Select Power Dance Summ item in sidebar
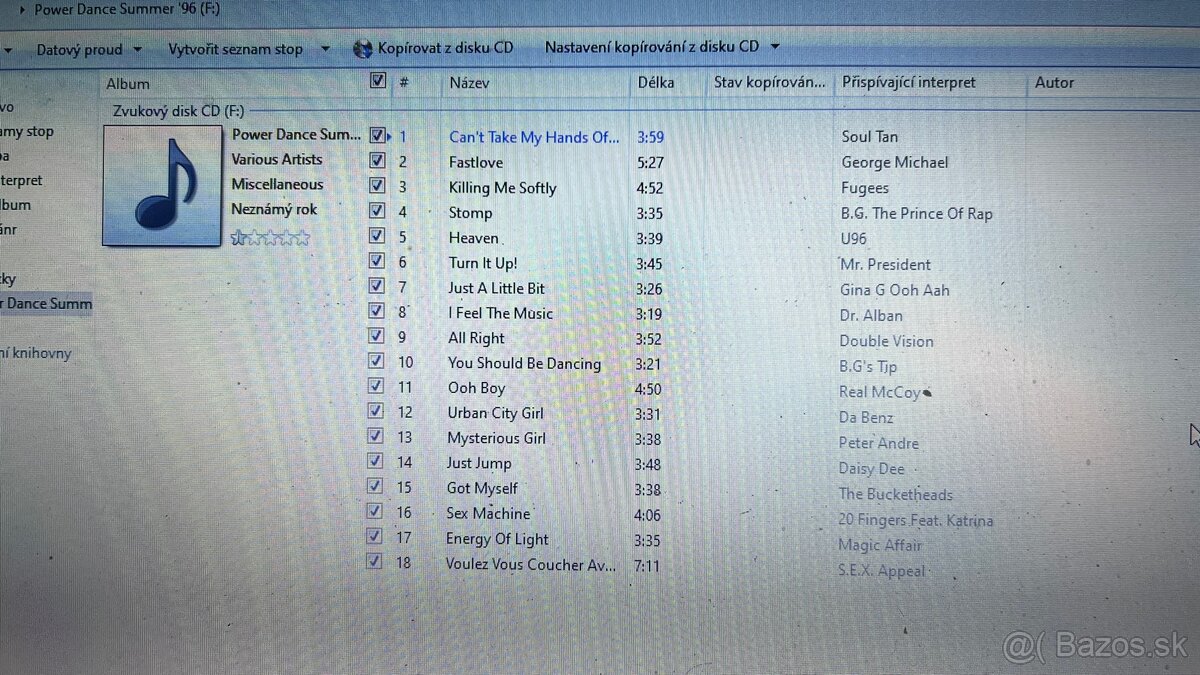 46,303
